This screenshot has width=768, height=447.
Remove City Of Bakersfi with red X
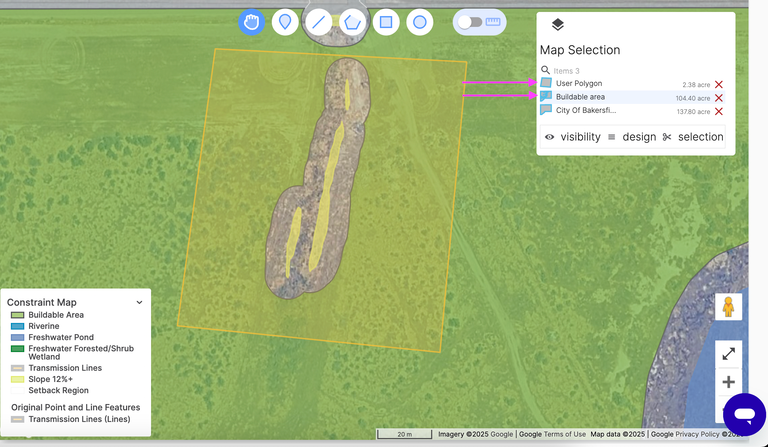click(x=719, y=111)
